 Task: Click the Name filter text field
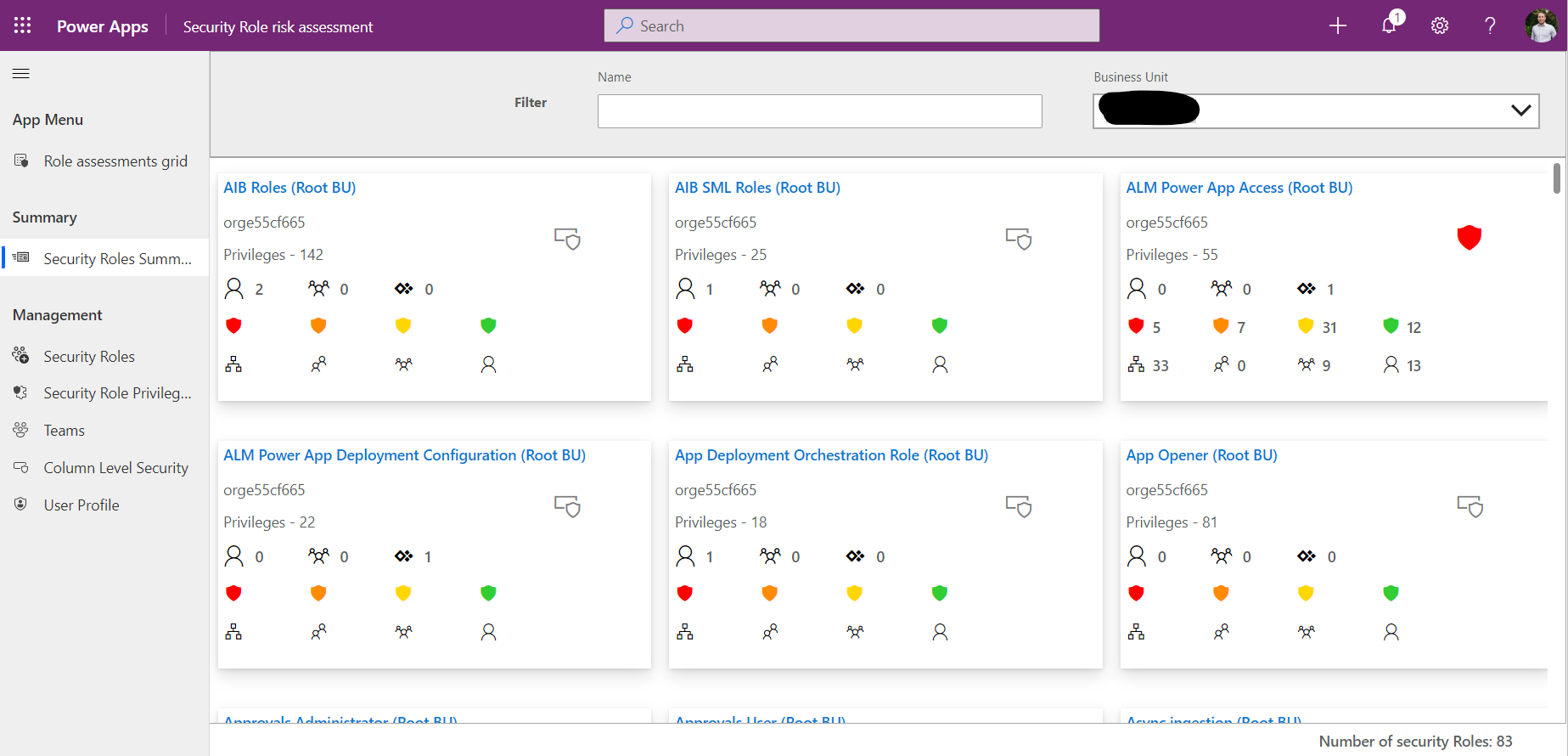pos(819,111)
